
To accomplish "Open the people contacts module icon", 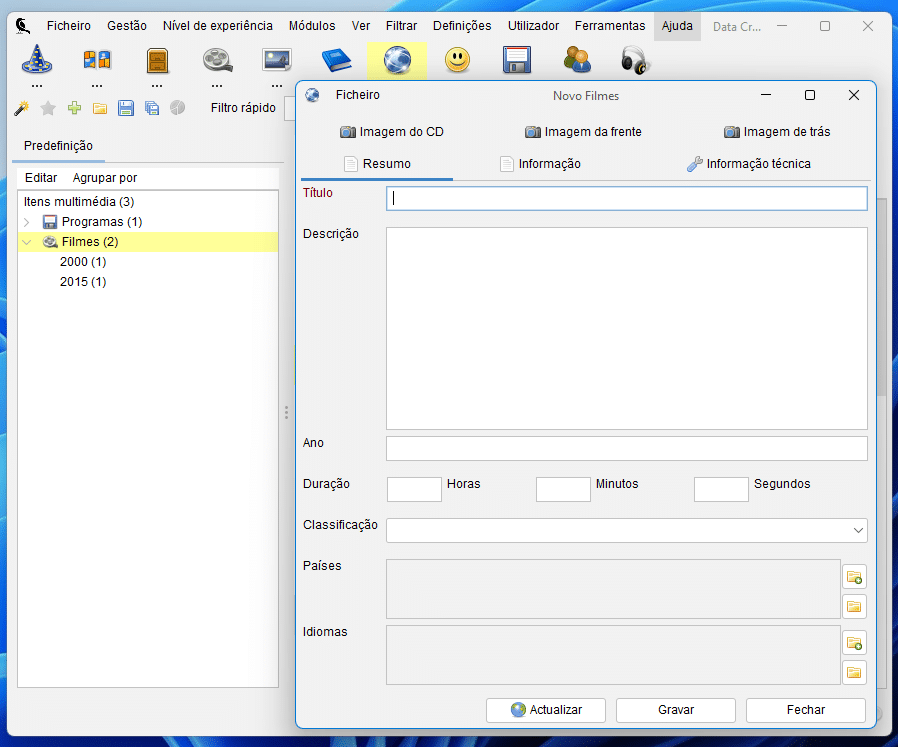I will click(x=577, y=60).
